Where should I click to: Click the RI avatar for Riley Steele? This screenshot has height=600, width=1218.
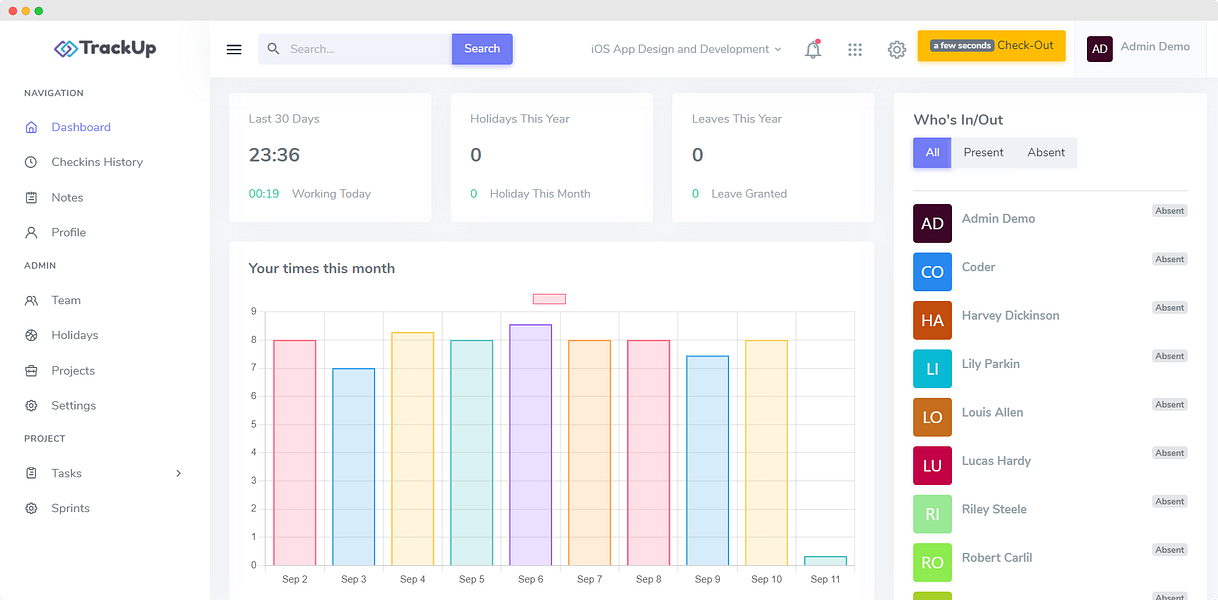tap(932, 514)
